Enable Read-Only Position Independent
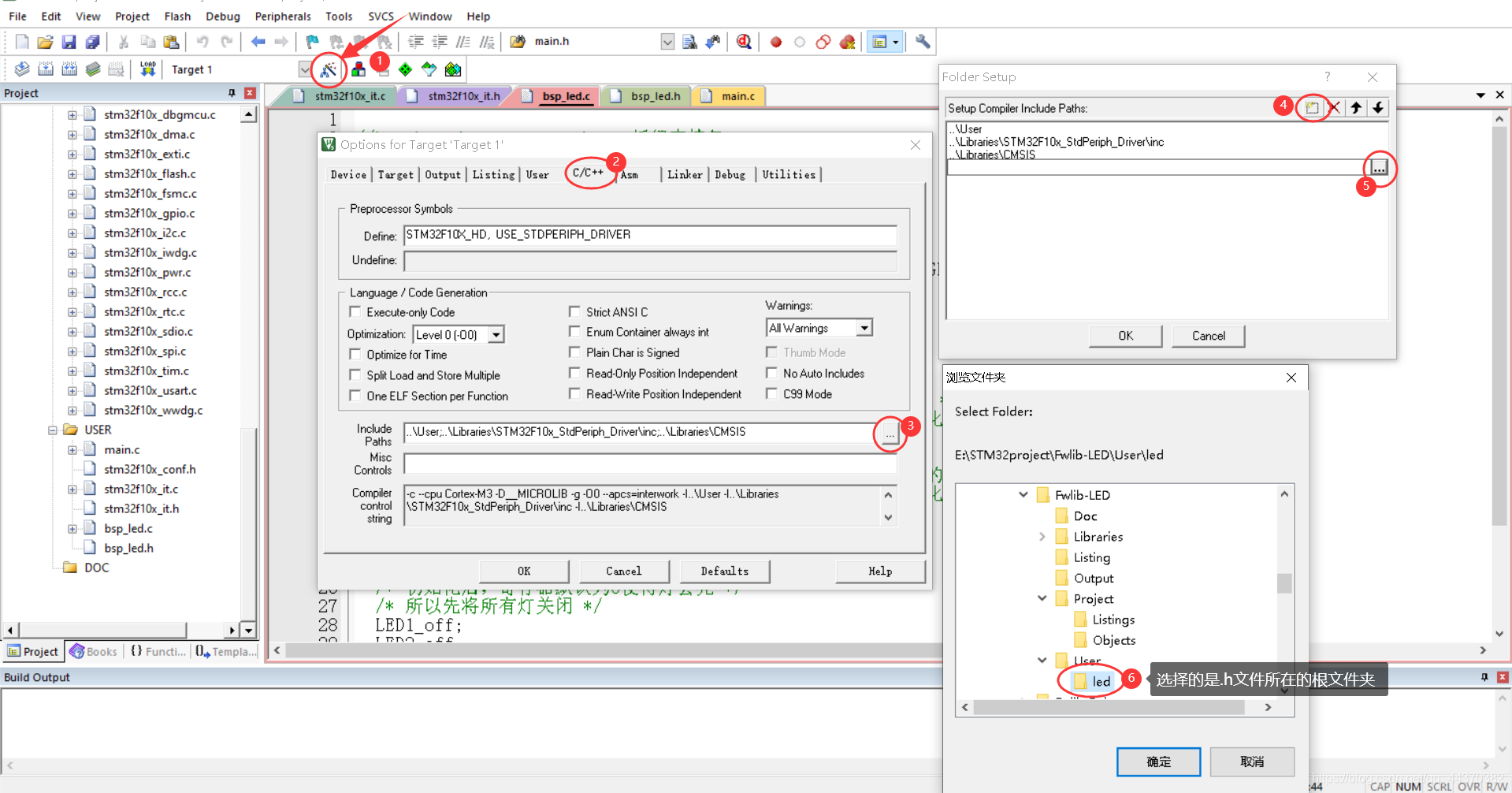This screenshot has height=793, width=1512. 575,373
